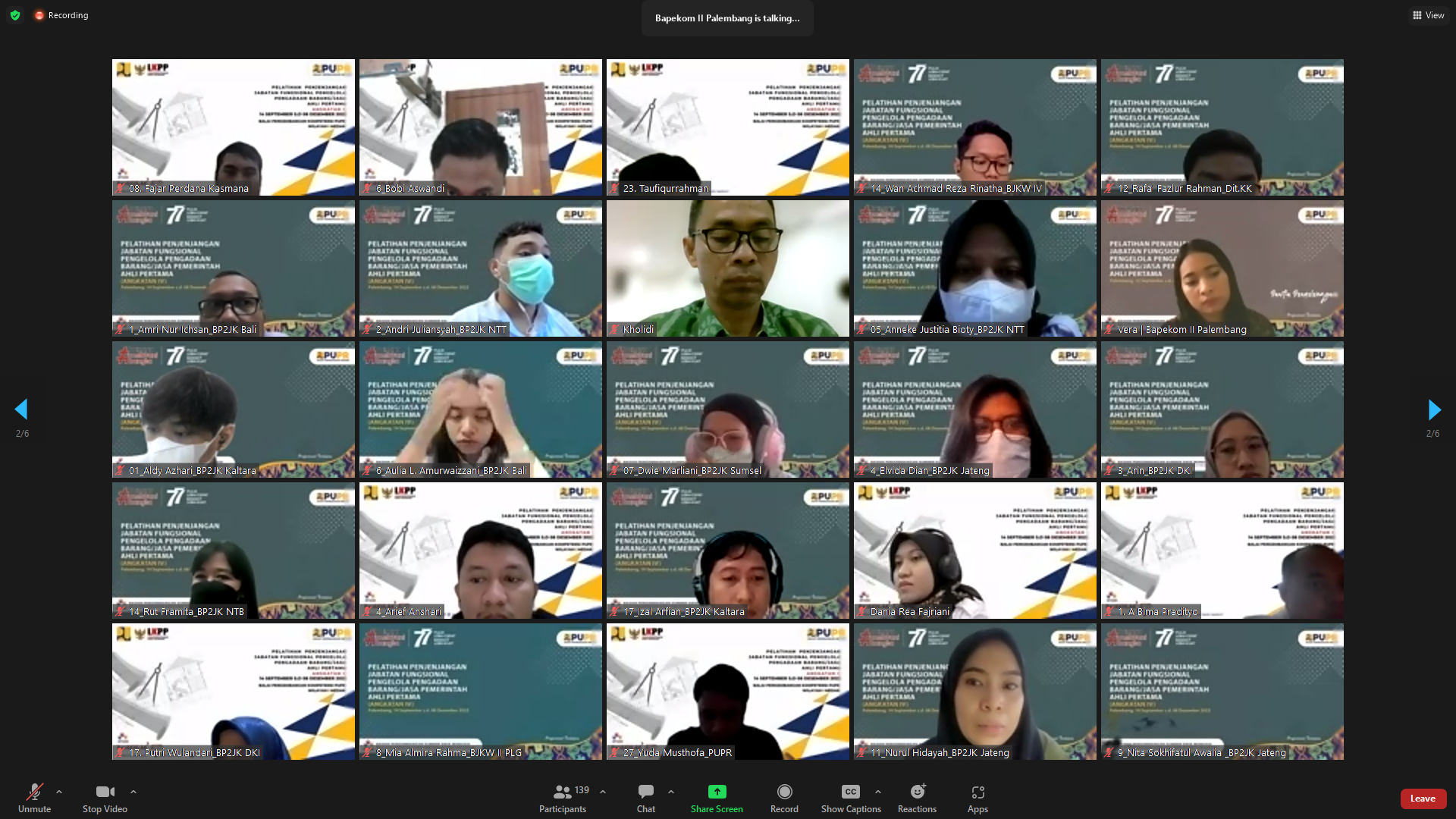Select tile of 2_Andri Juliansyah
The width and height of the screenshot is (1456, 819).
coord(481,268)
